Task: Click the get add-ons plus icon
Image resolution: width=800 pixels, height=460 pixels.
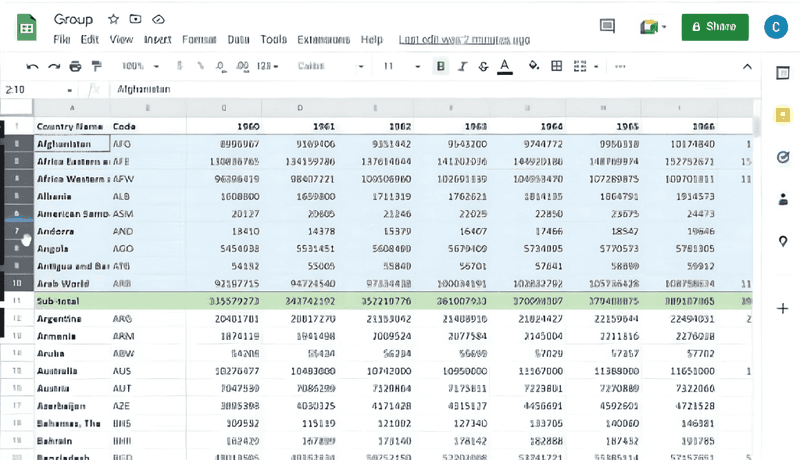Action: (x=783, y=309)
